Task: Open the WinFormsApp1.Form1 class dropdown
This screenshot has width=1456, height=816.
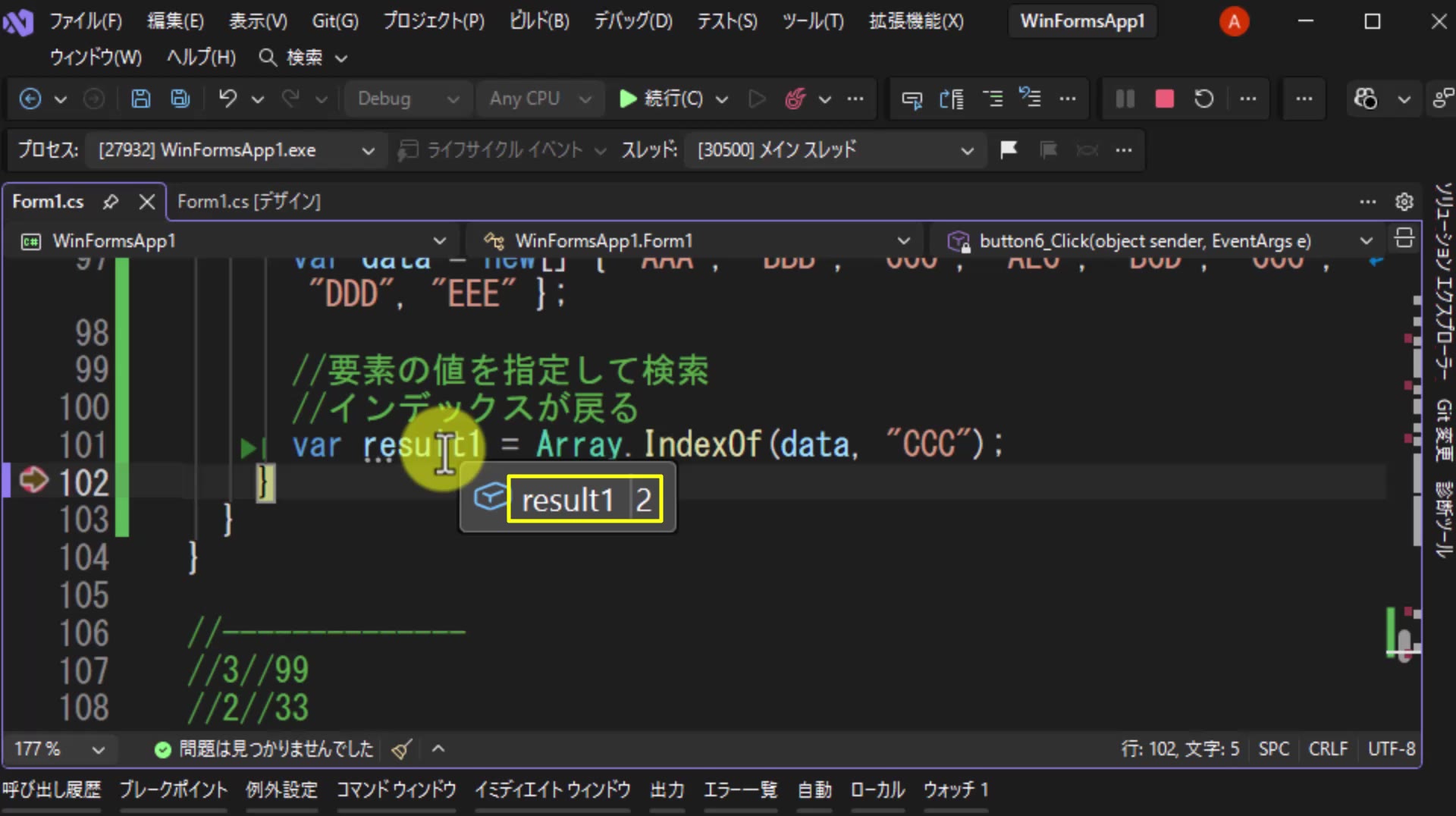Action: (x=696, y=241)
